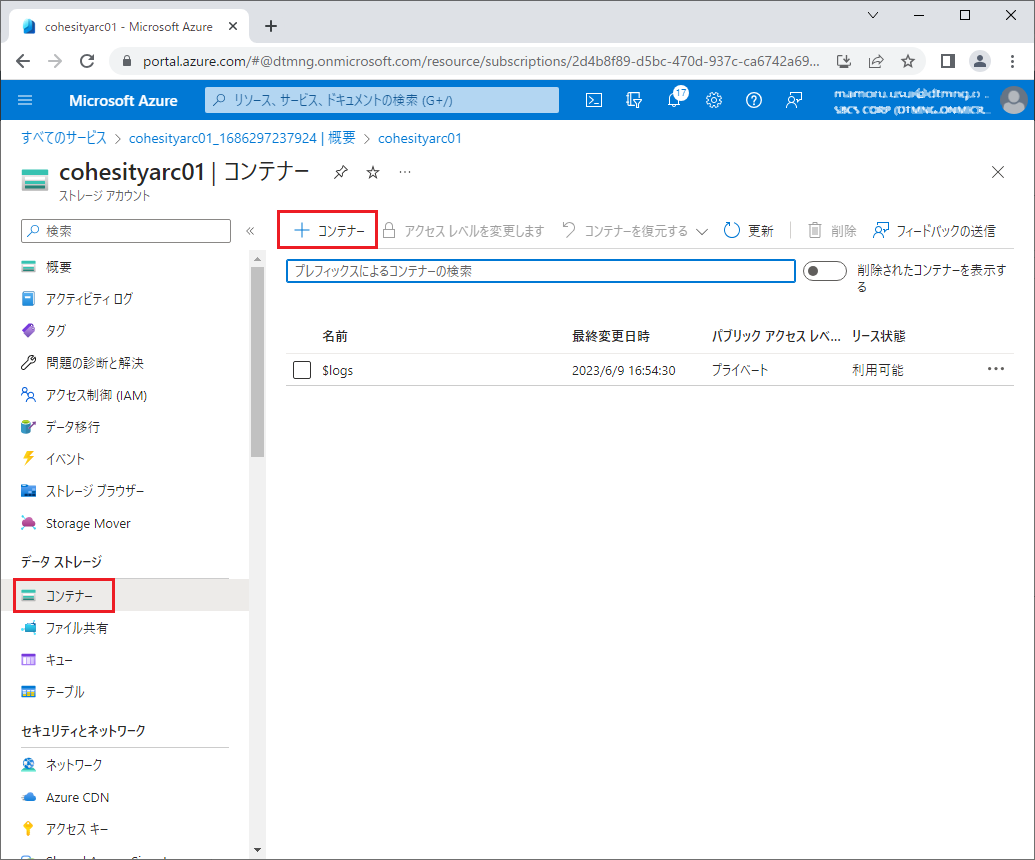Click the 削除 delete button
Viewport: 1035px width, 860px height.
point(832,231)
